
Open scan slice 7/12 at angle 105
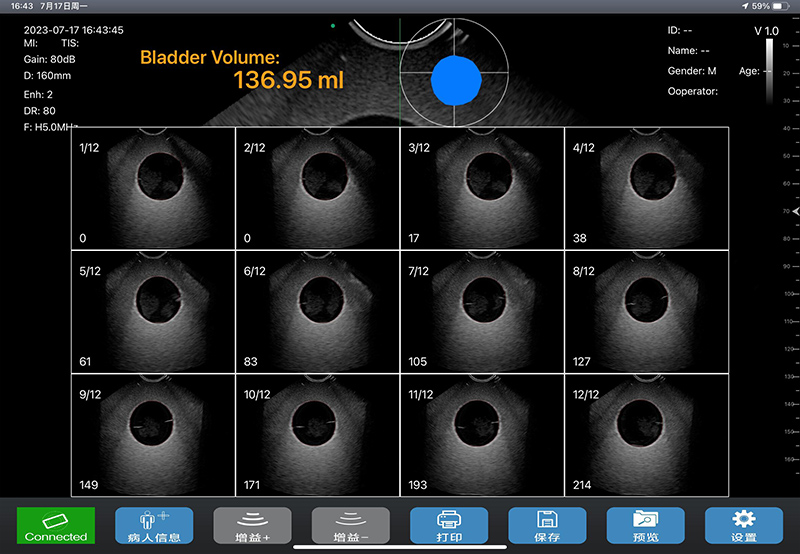coord(482,310)
